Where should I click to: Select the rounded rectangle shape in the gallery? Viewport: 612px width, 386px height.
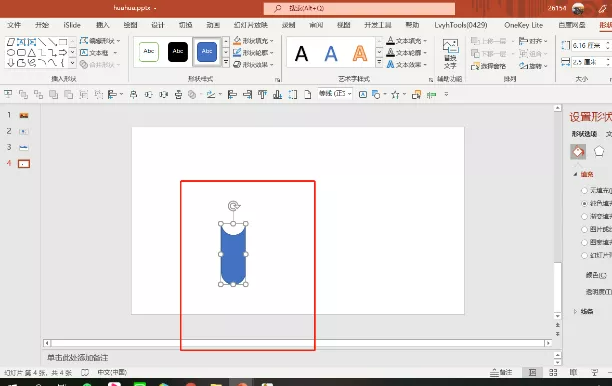pyautogui.click(x=21, y=52)
